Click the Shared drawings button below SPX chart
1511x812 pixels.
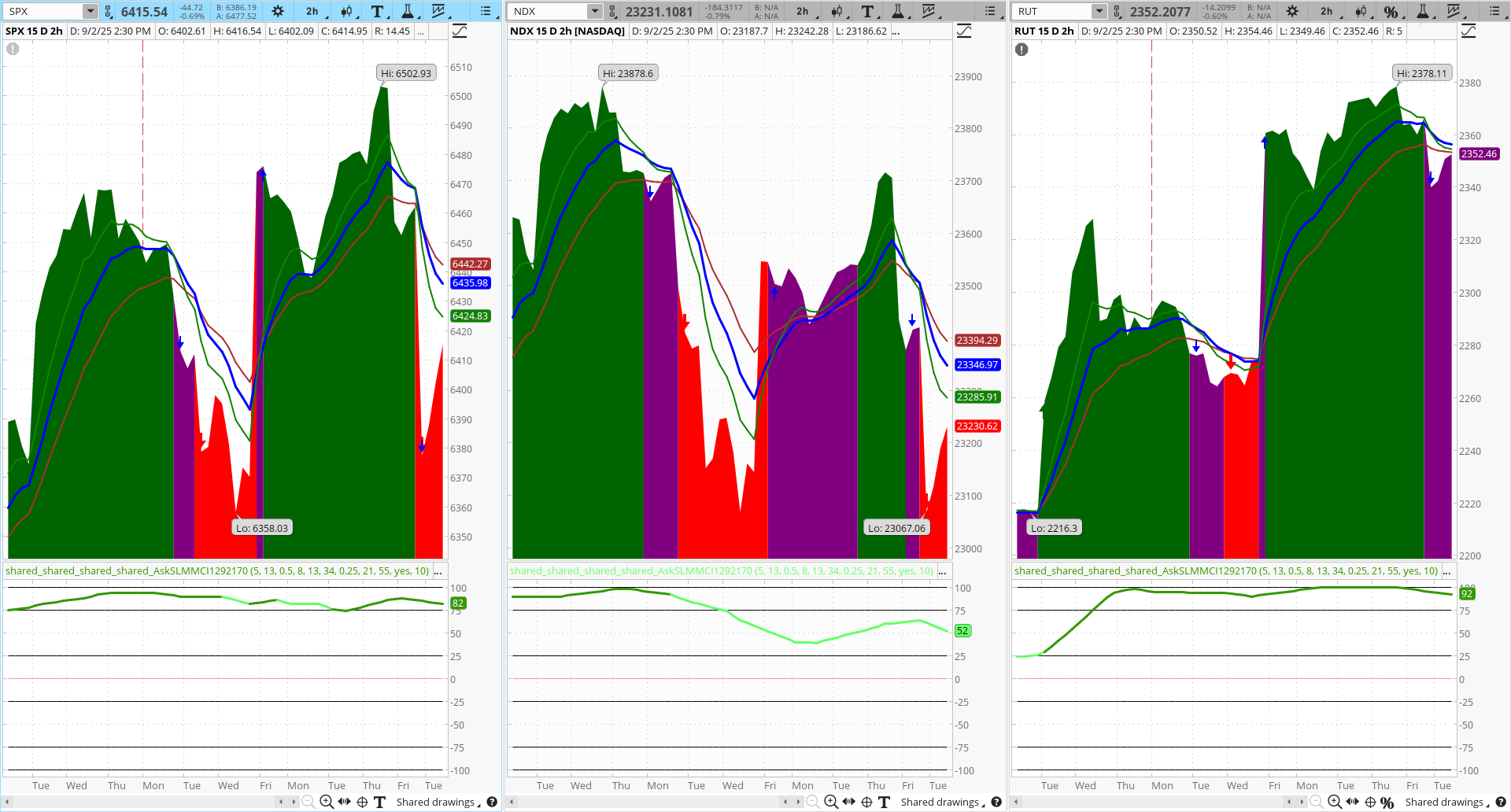coord(436,802)
